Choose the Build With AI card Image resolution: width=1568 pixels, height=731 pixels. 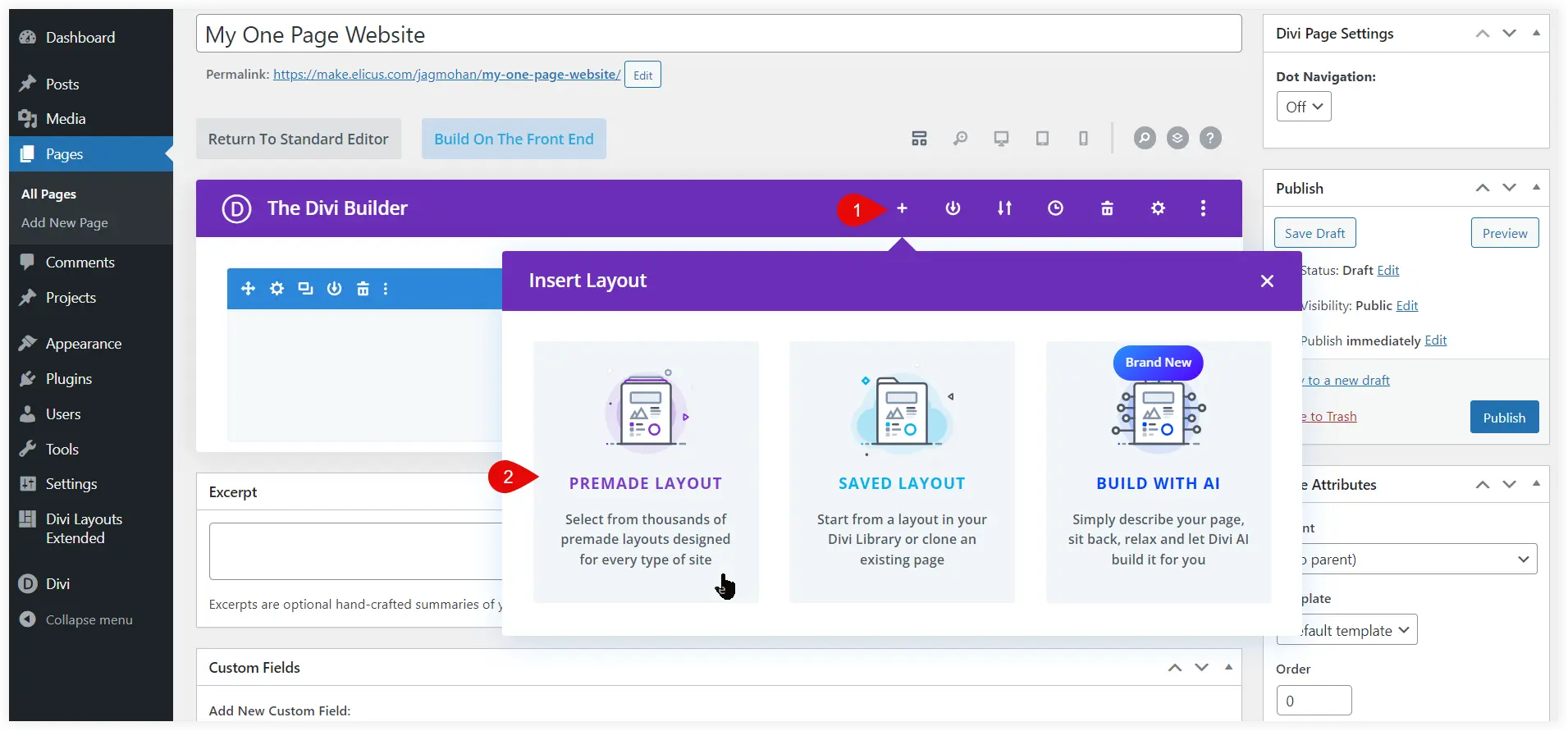(x=1159, y=472)
